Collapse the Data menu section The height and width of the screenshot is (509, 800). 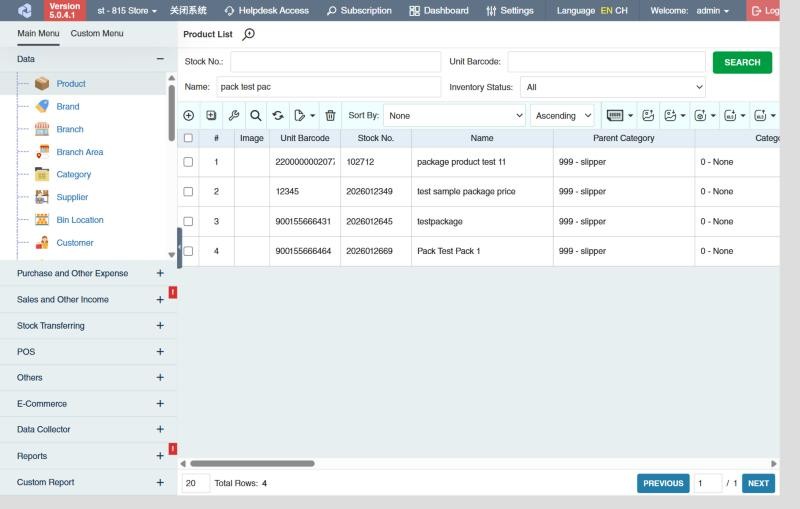click(x=160, y=59)
